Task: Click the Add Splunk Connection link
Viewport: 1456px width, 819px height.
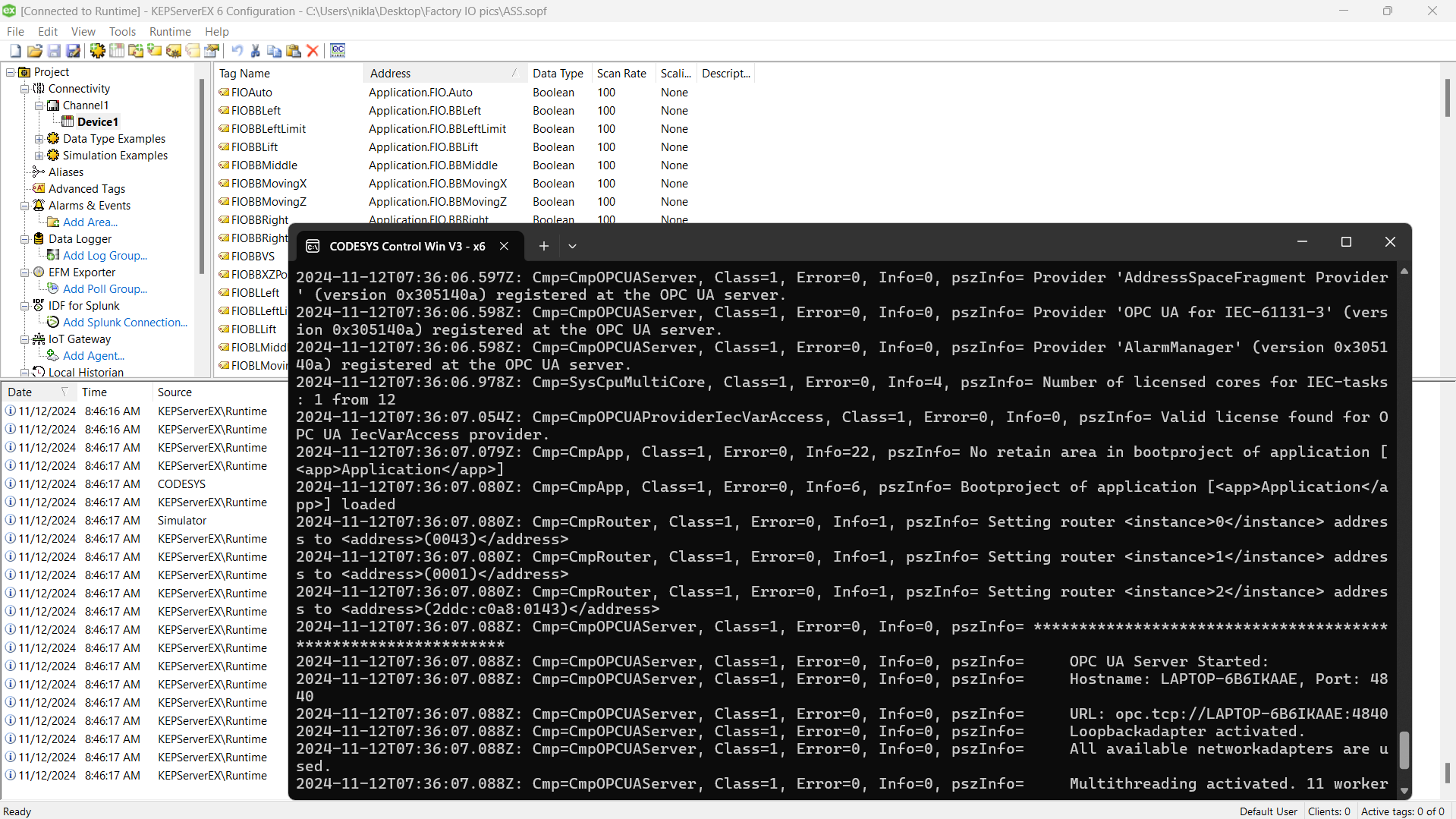Action: pos(124,322)
